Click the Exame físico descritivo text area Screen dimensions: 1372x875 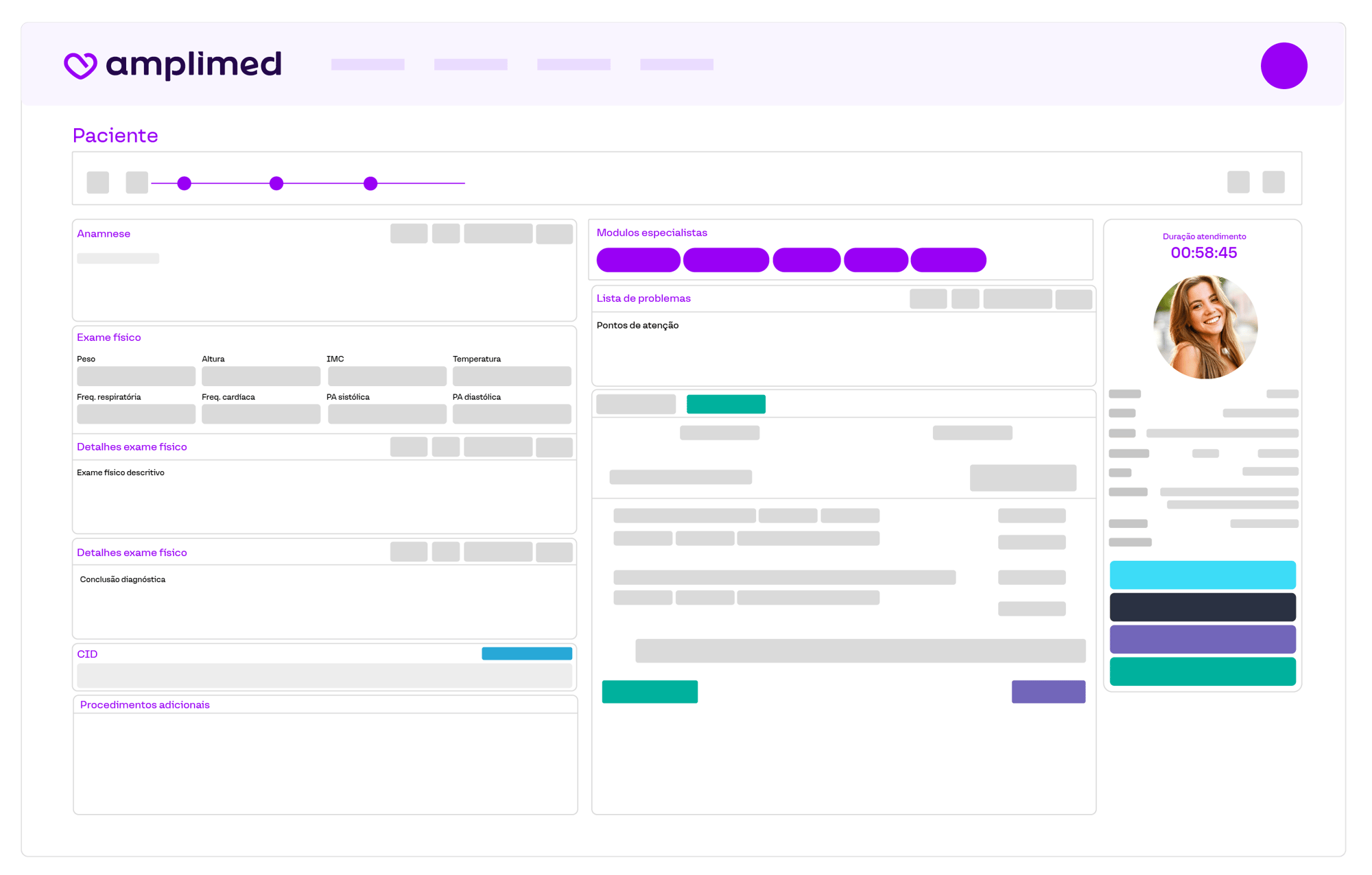(324, 496)
